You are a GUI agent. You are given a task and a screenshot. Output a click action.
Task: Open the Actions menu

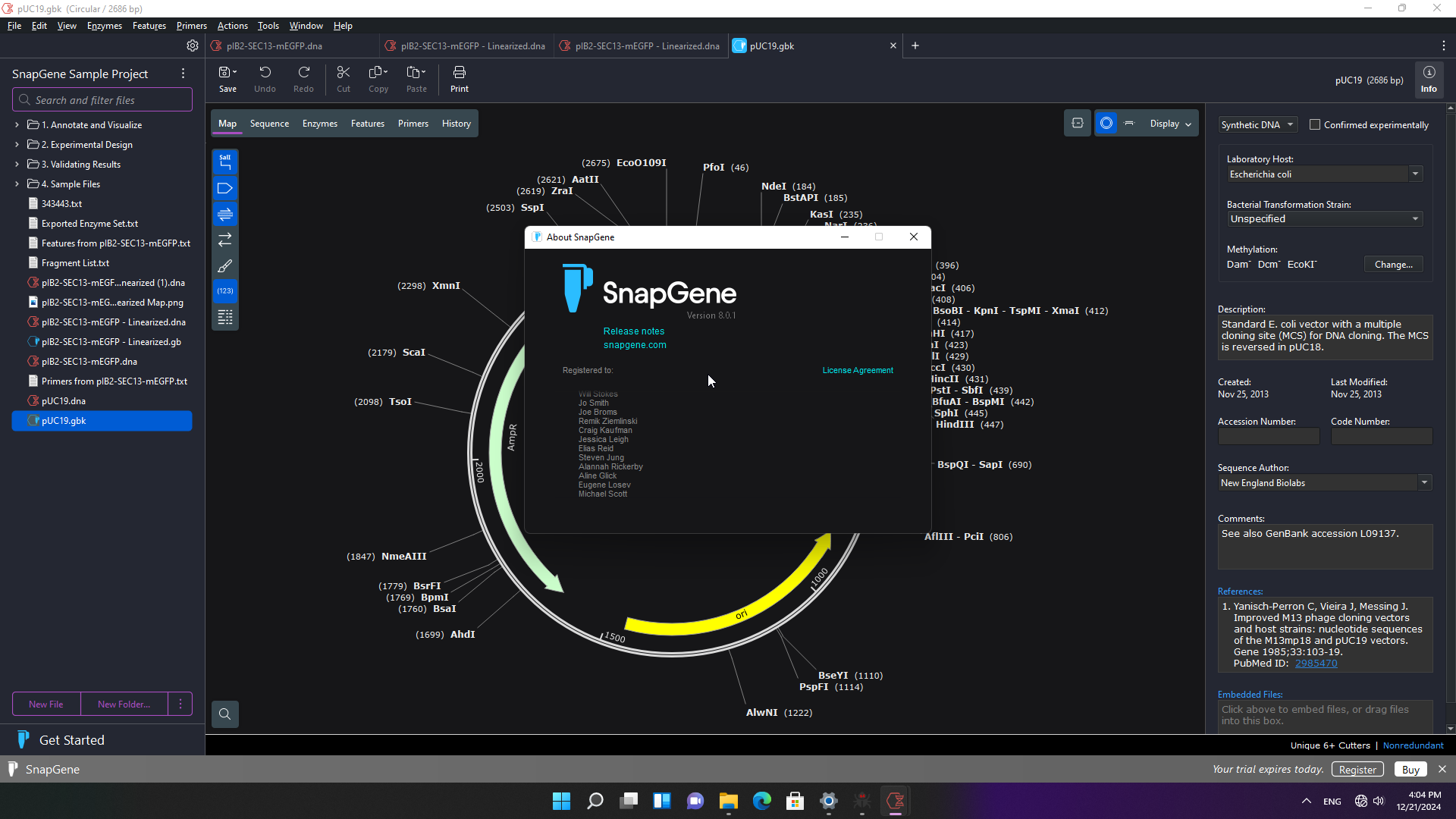(x=233, y=26)
